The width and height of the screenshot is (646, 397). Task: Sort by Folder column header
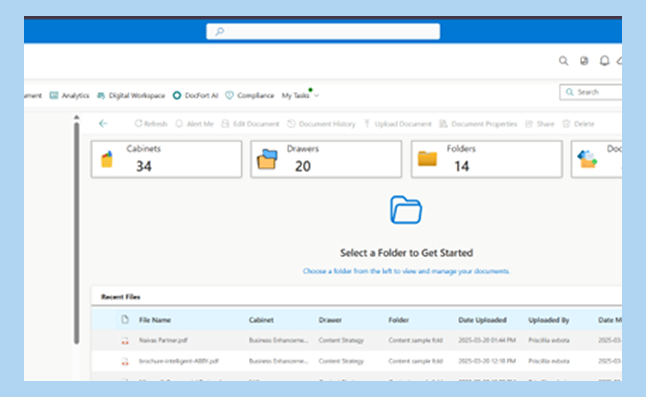[x=399, y=320]
